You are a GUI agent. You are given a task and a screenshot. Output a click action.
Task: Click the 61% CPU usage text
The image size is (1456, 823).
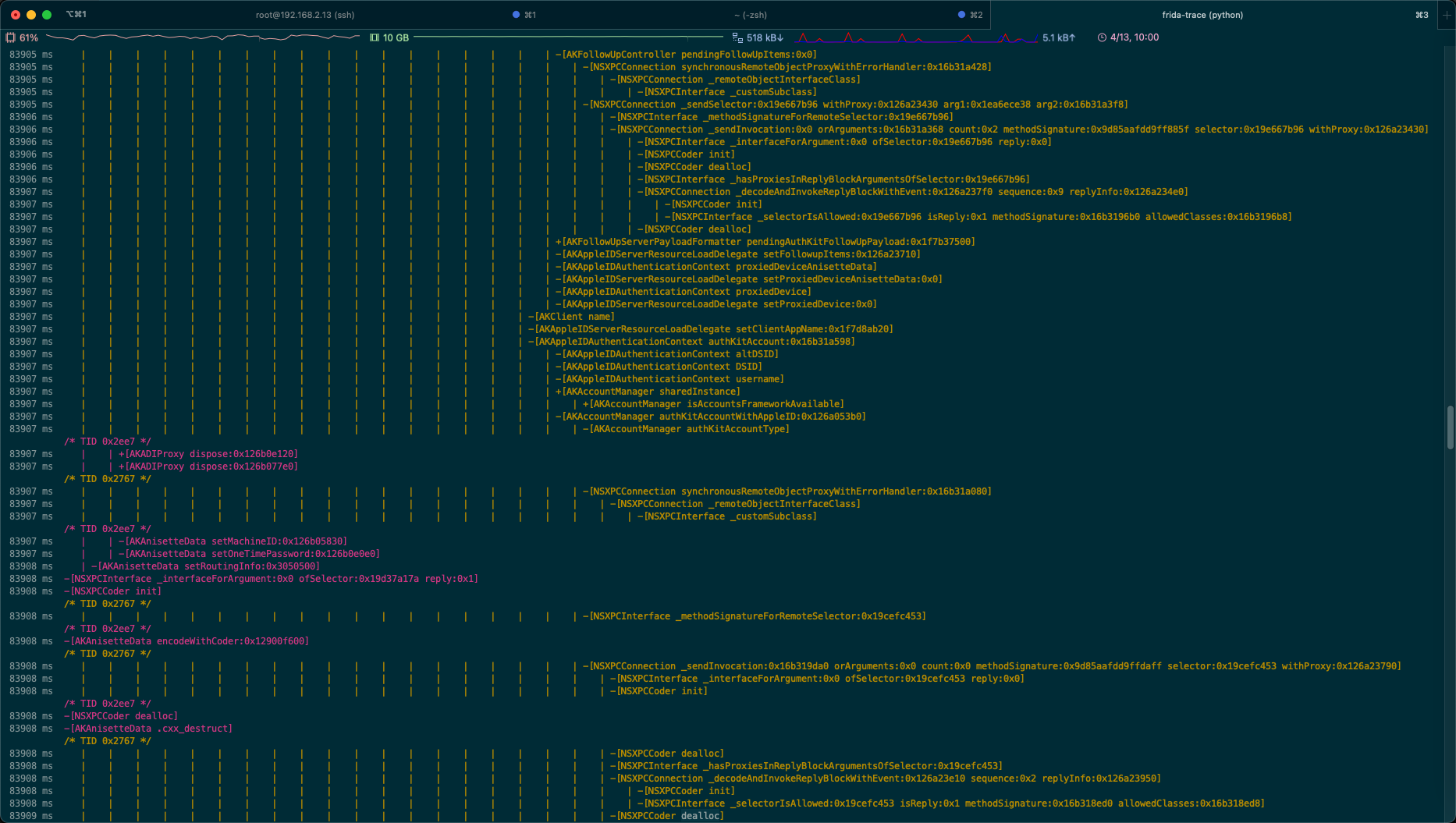[x=29, y=37]
